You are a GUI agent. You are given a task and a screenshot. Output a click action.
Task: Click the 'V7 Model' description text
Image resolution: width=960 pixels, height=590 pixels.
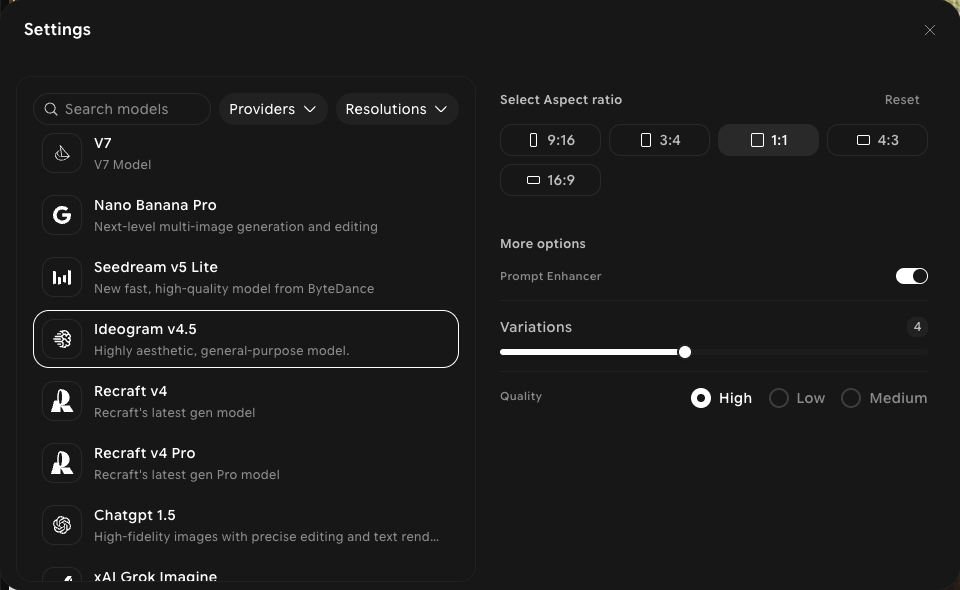coord(122,165)
